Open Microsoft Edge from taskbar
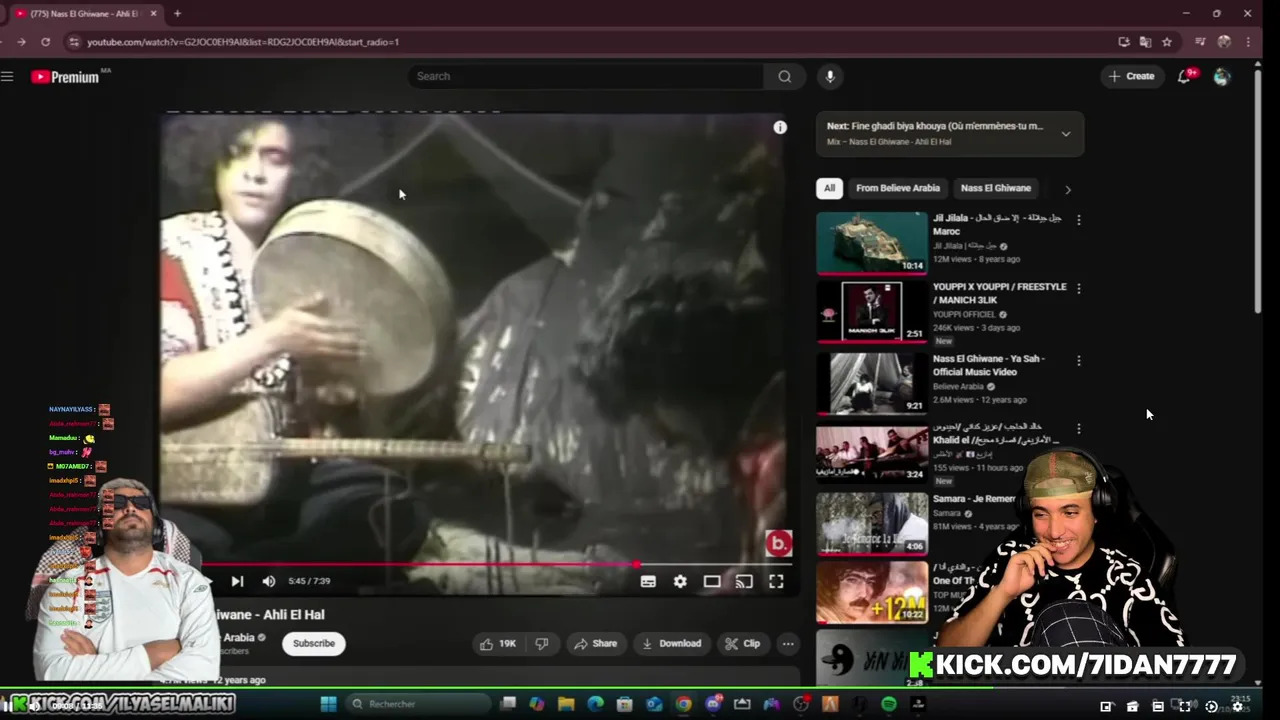Image resolution: width=1280 pixels, height=720 pixels. [595, 704]
